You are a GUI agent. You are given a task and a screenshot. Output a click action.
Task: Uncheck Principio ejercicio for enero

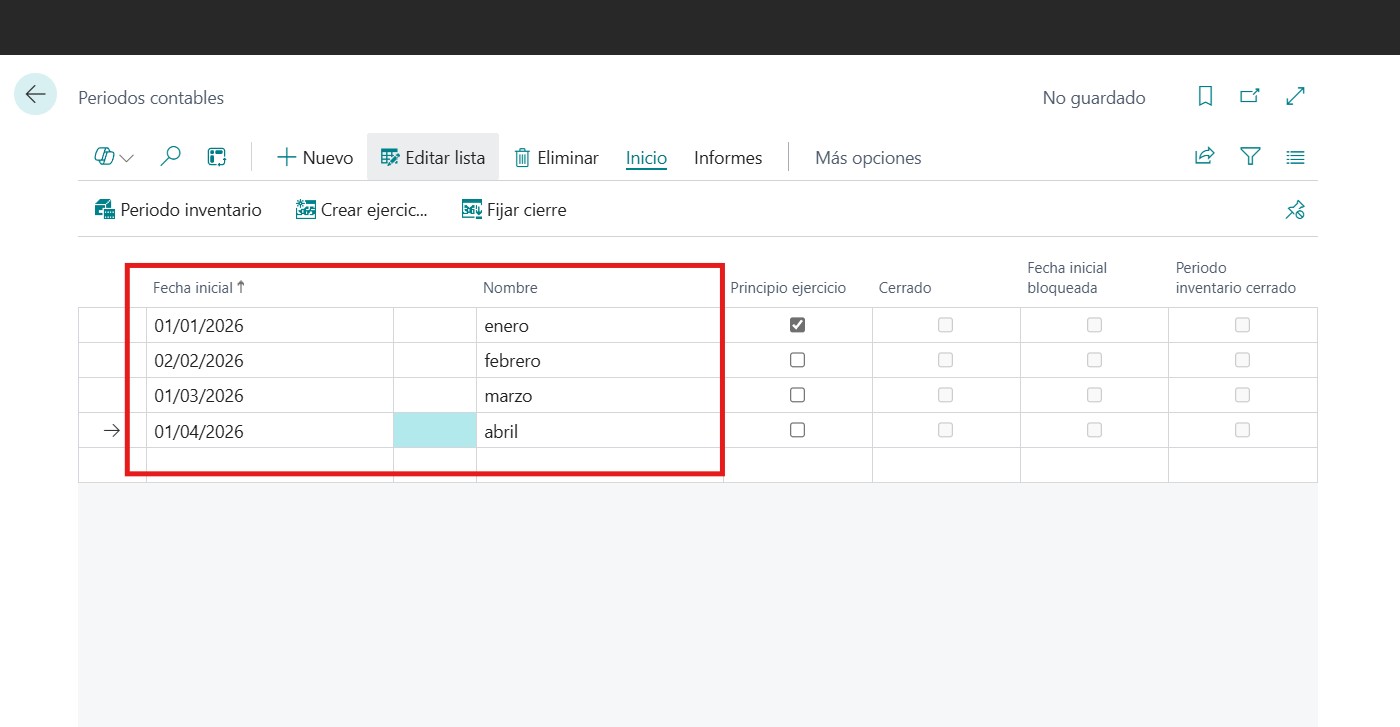[x=797, y=325]
